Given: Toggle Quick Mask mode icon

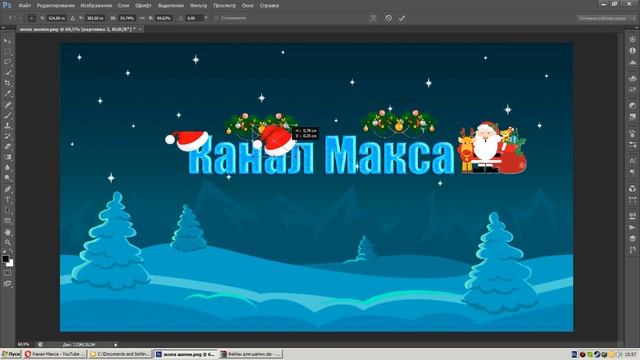Looking at the screenshot, I should point(7,273).
